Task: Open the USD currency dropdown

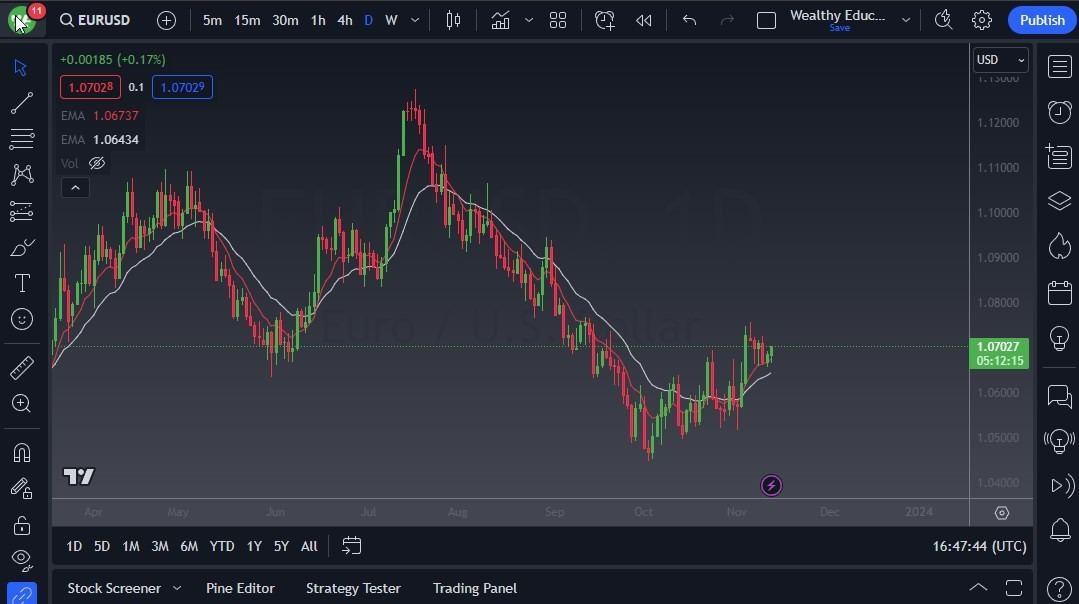Action: coord(999,60)
